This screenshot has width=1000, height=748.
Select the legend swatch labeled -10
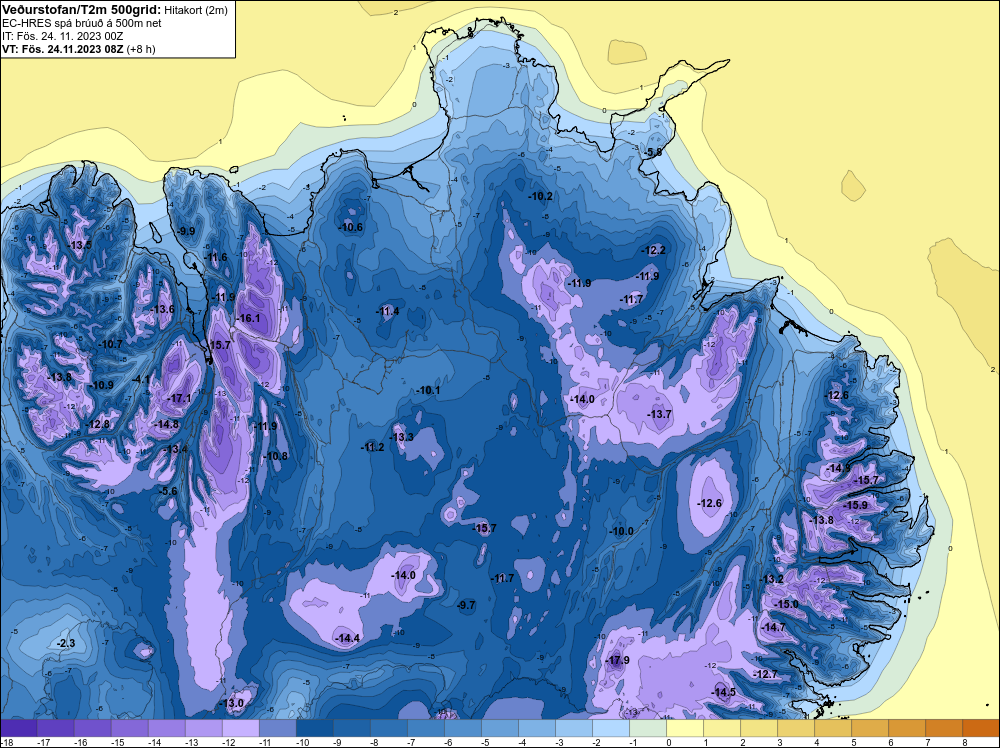(314, 728)
